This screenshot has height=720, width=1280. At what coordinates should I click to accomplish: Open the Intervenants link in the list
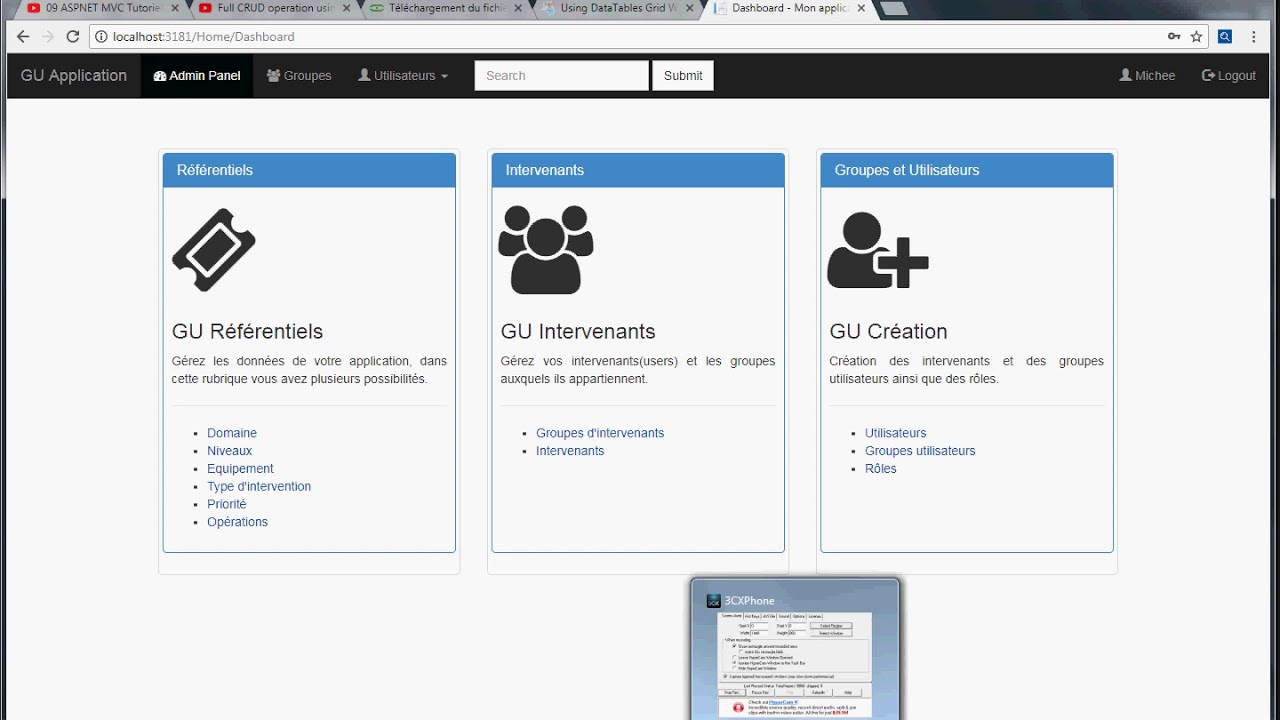[x=570, y=451]
